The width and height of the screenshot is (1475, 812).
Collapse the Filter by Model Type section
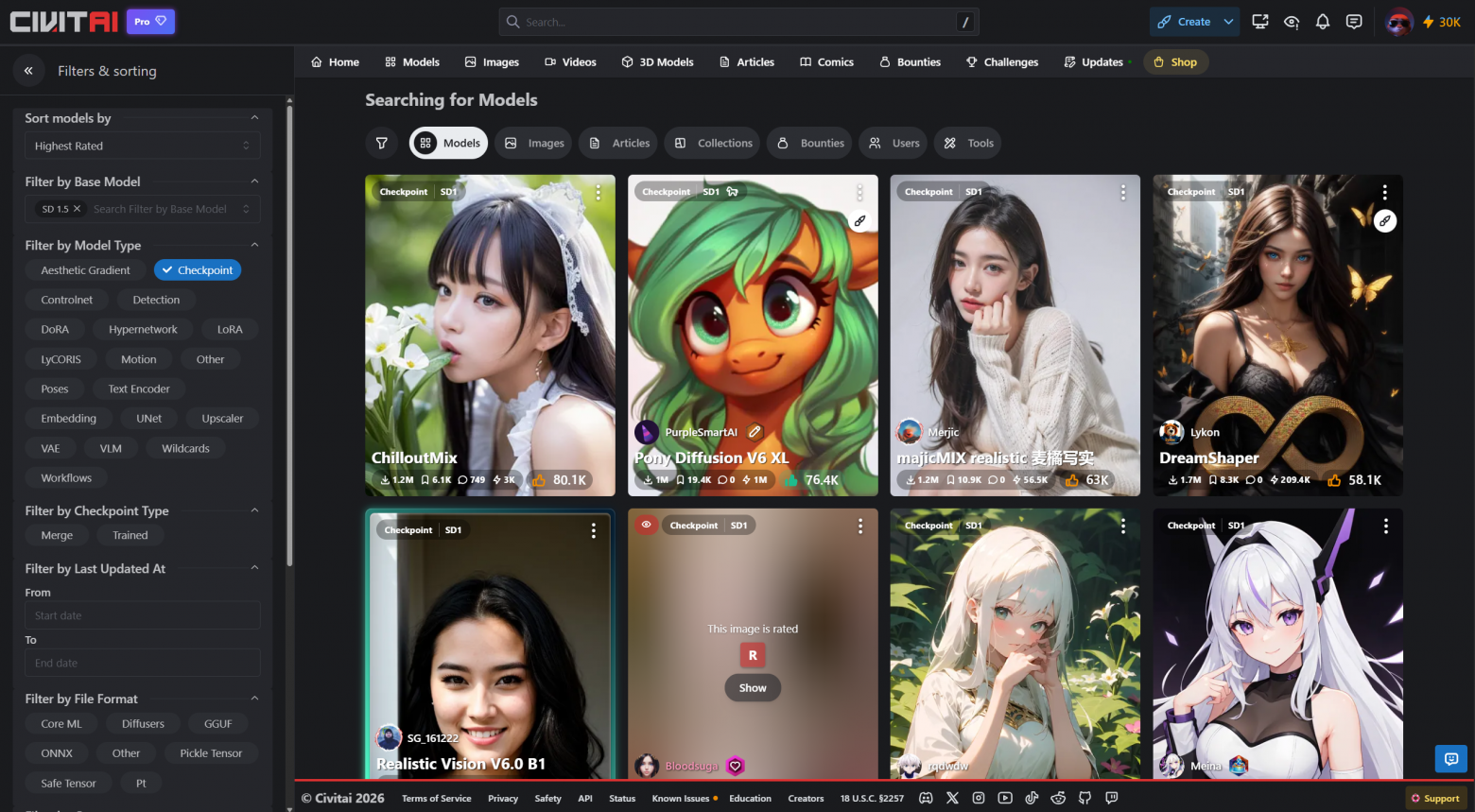click(254, 245)
